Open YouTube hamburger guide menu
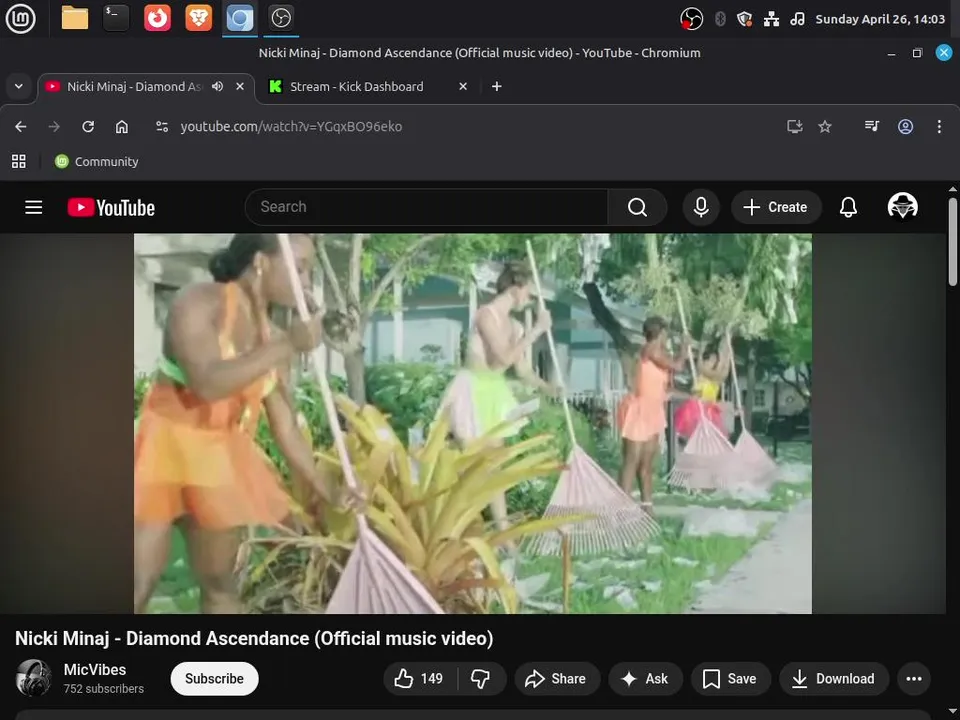 coord(34,208)
